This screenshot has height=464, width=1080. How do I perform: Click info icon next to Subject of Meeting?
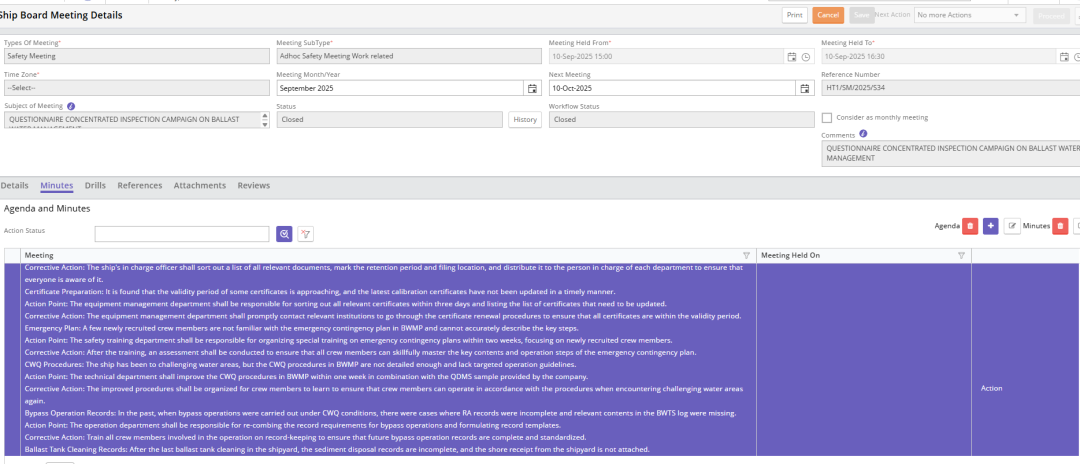coord(71,105)
